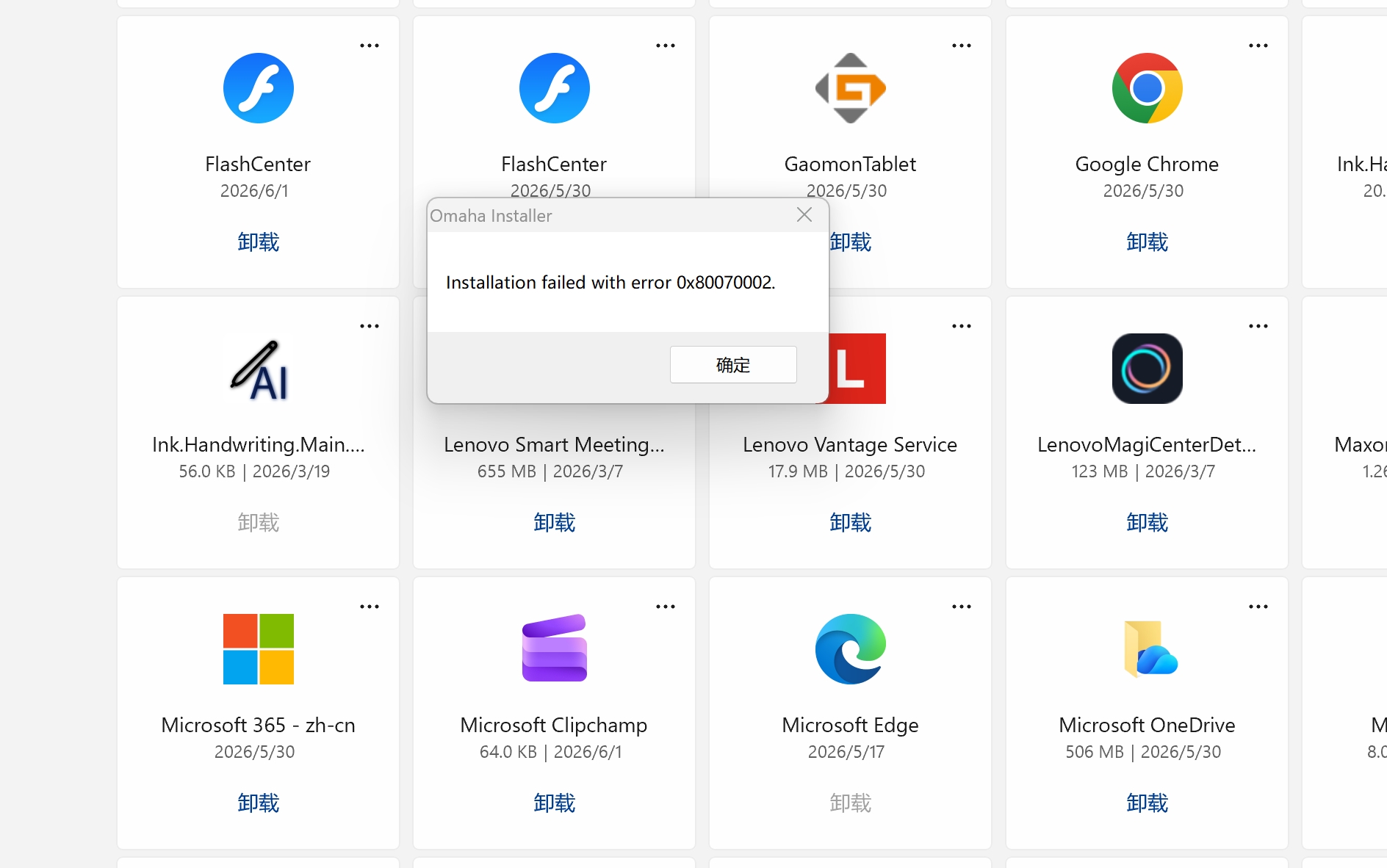
Task: Open the Microsoft Edge ellipsis menu
Action: [962, 607]
